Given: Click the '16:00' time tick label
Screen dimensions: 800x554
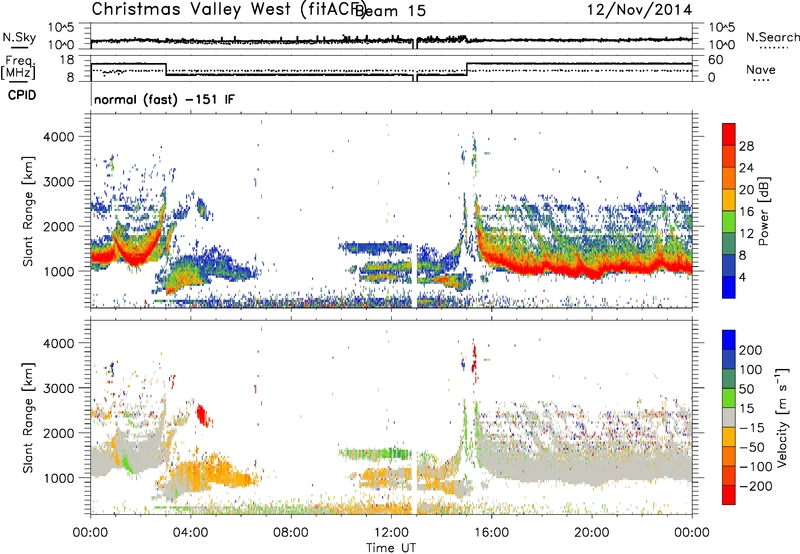Looking at the screenshot, I should [491, 533].
